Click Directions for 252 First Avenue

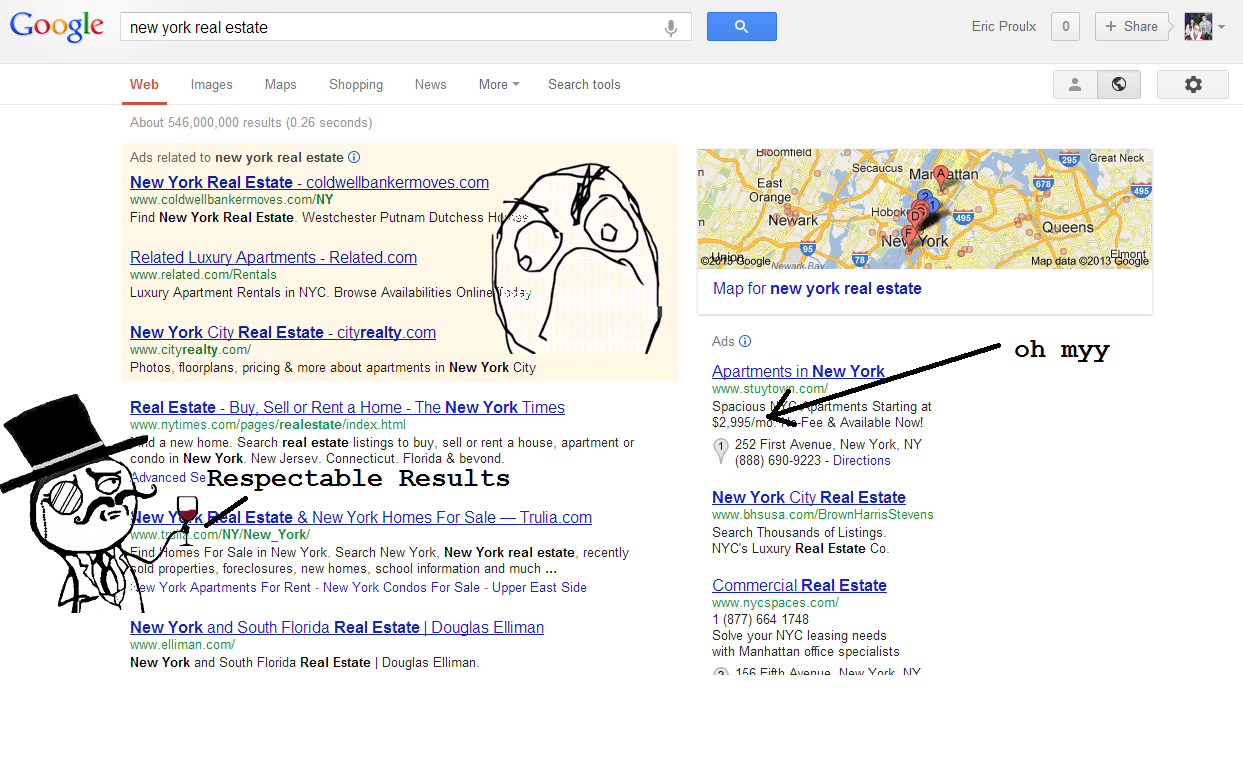pos(861,461)
